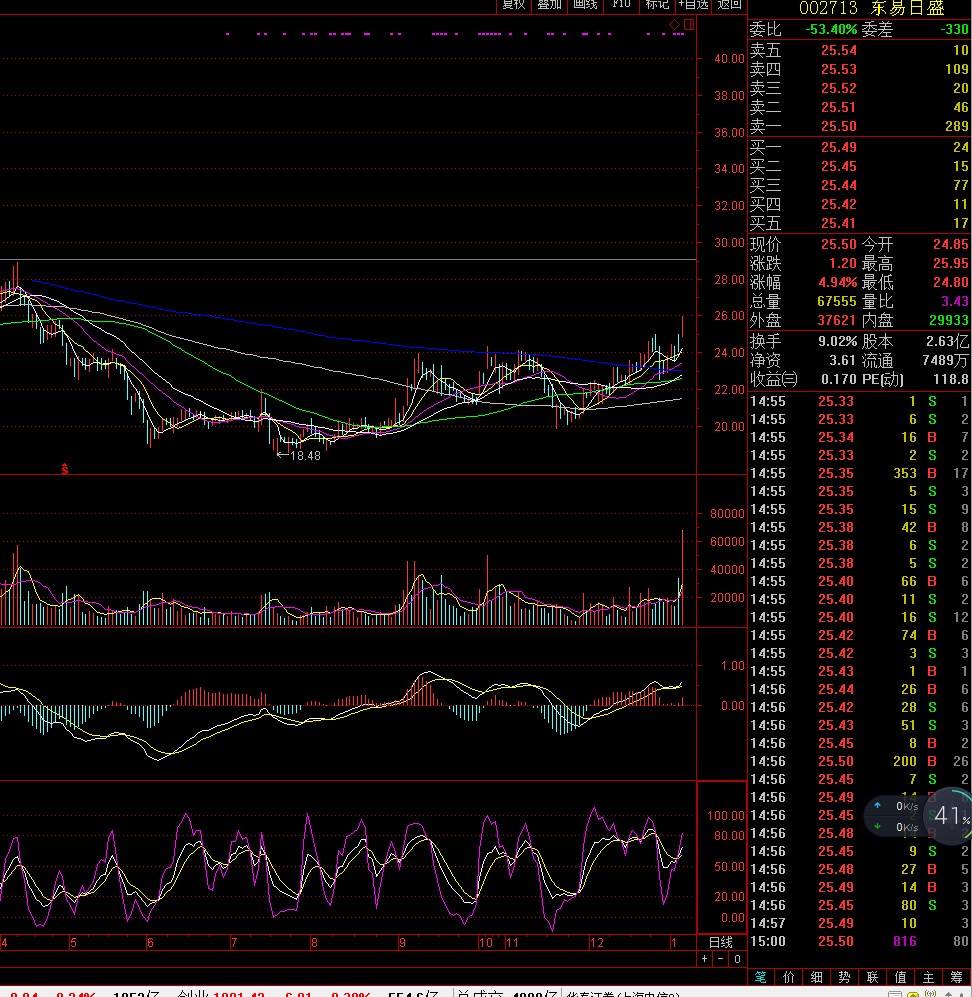Click the small diamond icon above chart
Viewport: 972px width, 997px height.
click(x=674, y=23)
